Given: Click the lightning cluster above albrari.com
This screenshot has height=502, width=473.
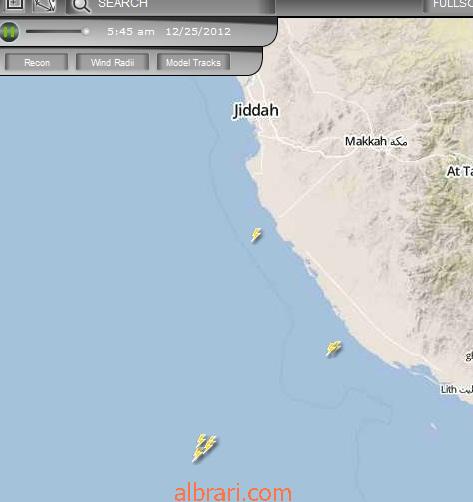Looking at the screenshot, I should click(204, 448).
